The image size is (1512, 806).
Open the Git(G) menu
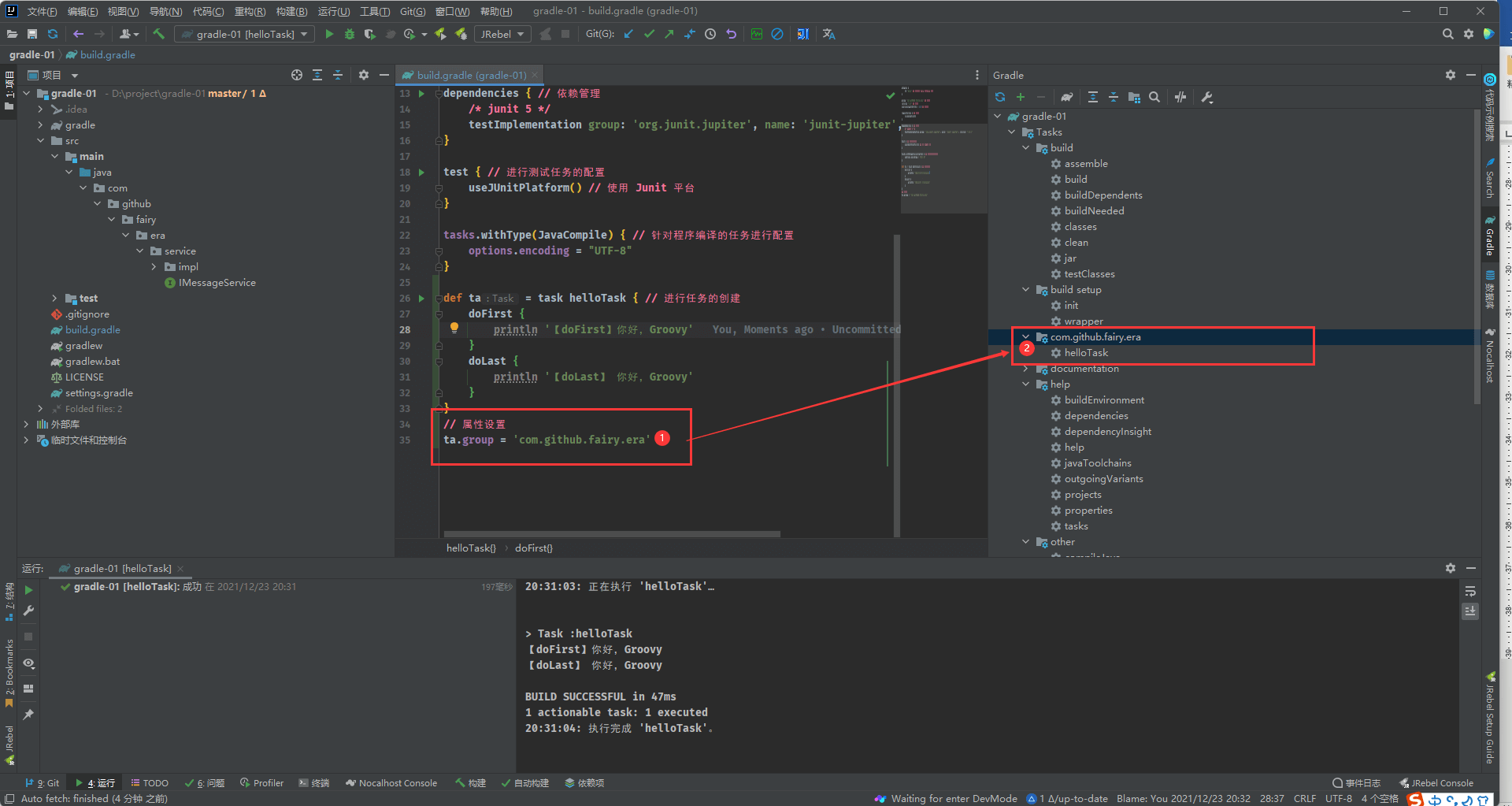point(413,11)
